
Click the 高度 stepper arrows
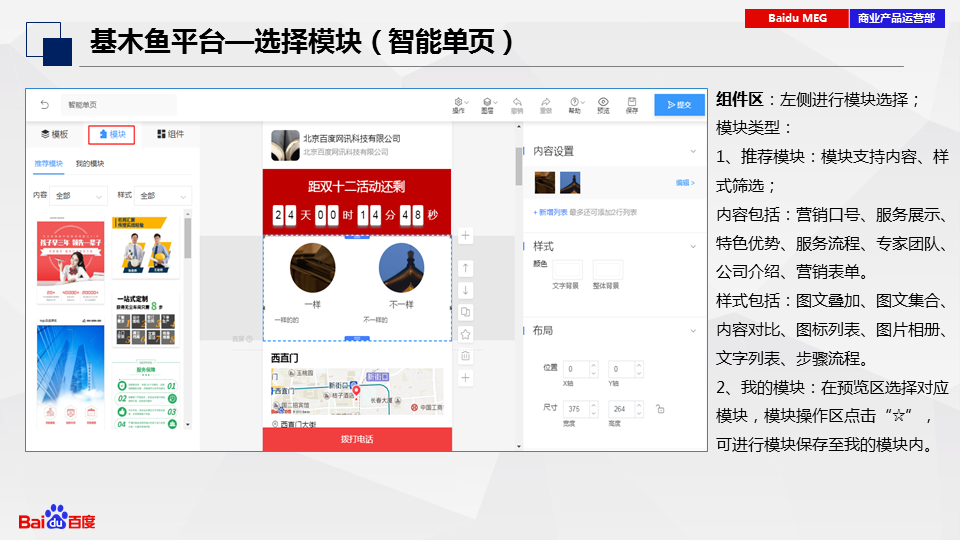click(639, 409)
